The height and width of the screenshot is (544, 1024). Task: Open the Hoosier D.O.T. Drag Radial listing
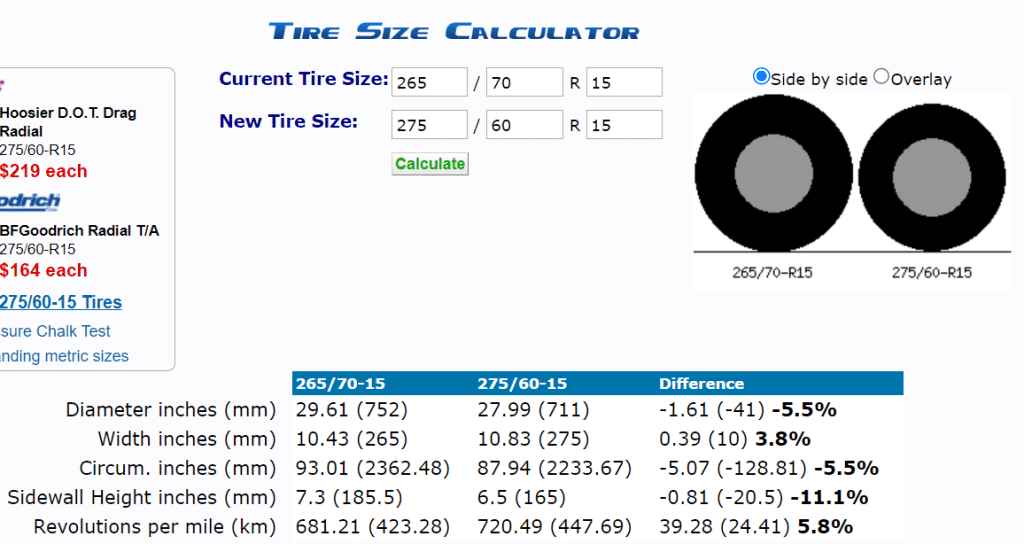[x=68, y=122]
